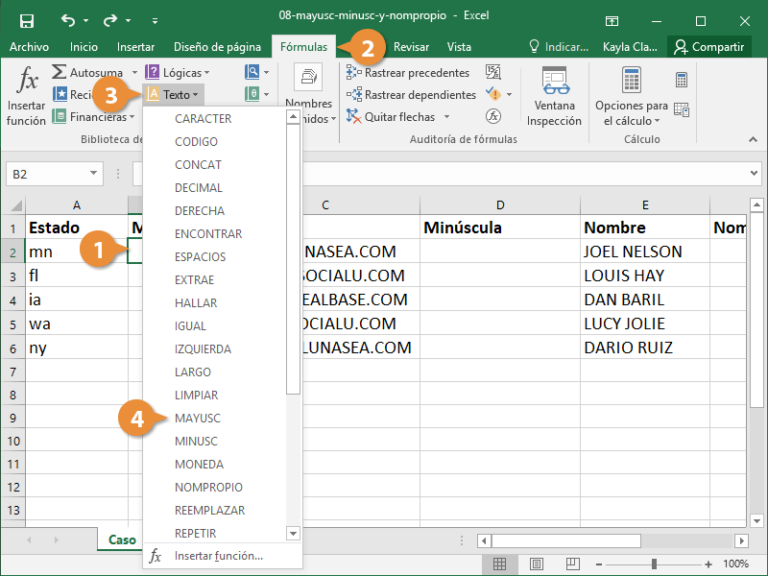Click Rastrear precedentes
The width and height of the screenshot is (768, 576).
point(408,72)
